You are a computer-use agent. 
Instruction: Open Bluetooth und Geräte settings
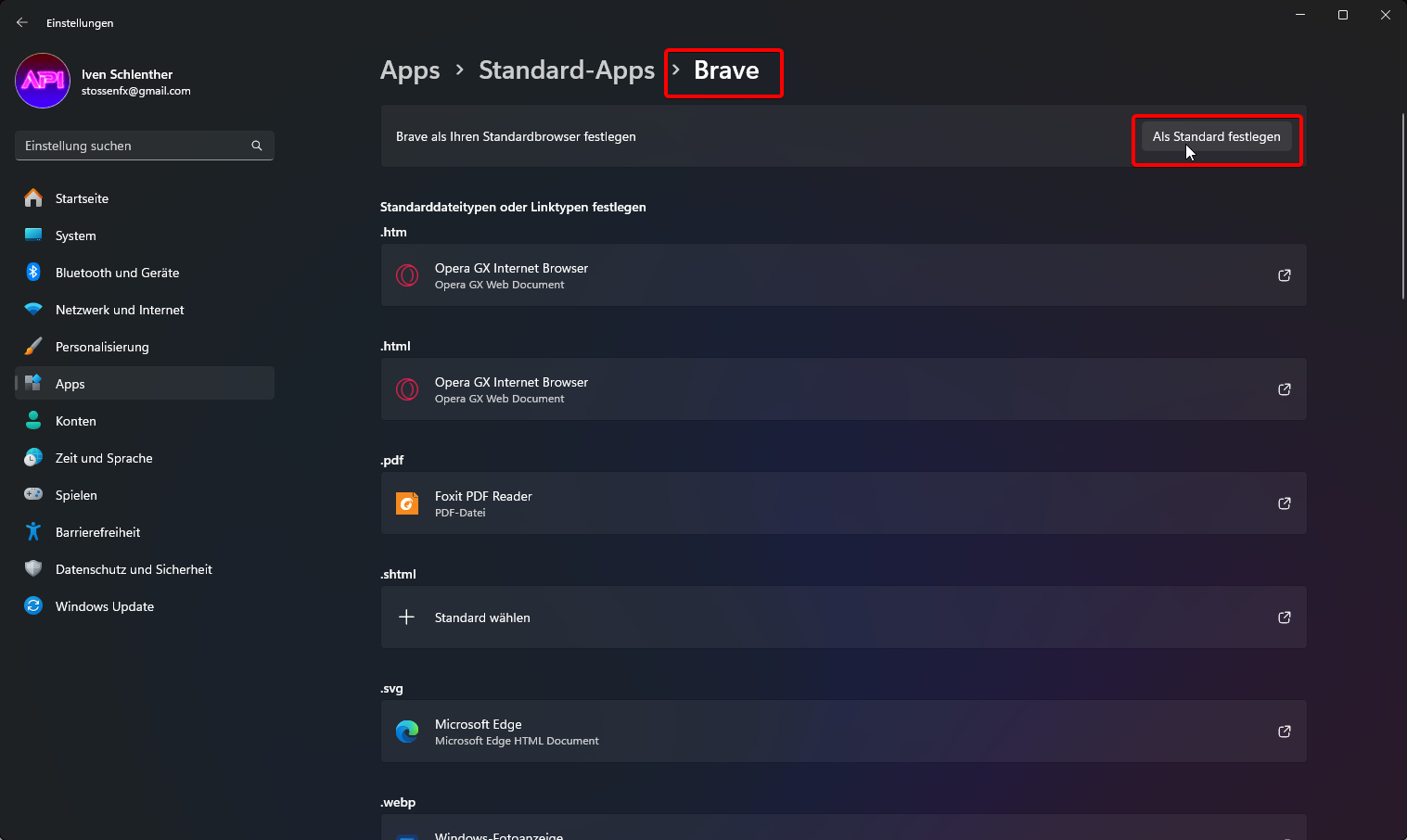117,273
